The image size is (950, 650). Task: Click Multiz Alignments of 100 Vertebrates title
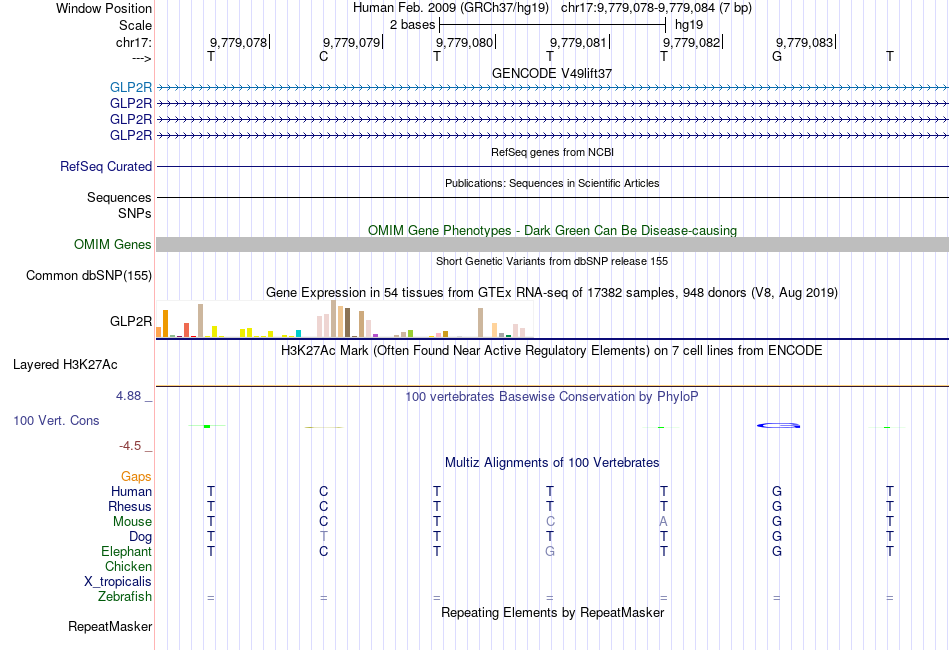point(552,463)
